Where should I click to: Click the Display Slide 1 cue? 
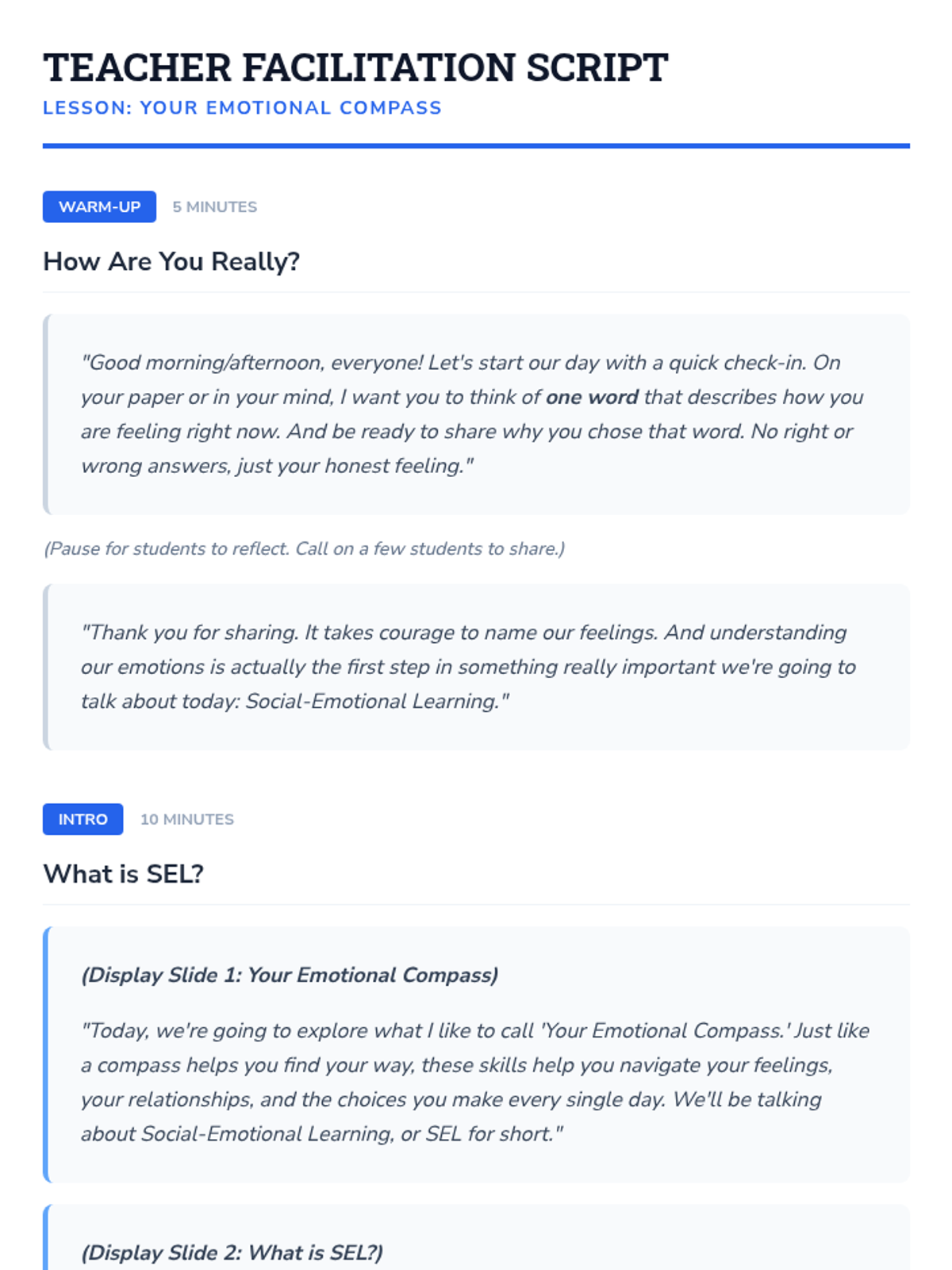click(x=290, y=975)
